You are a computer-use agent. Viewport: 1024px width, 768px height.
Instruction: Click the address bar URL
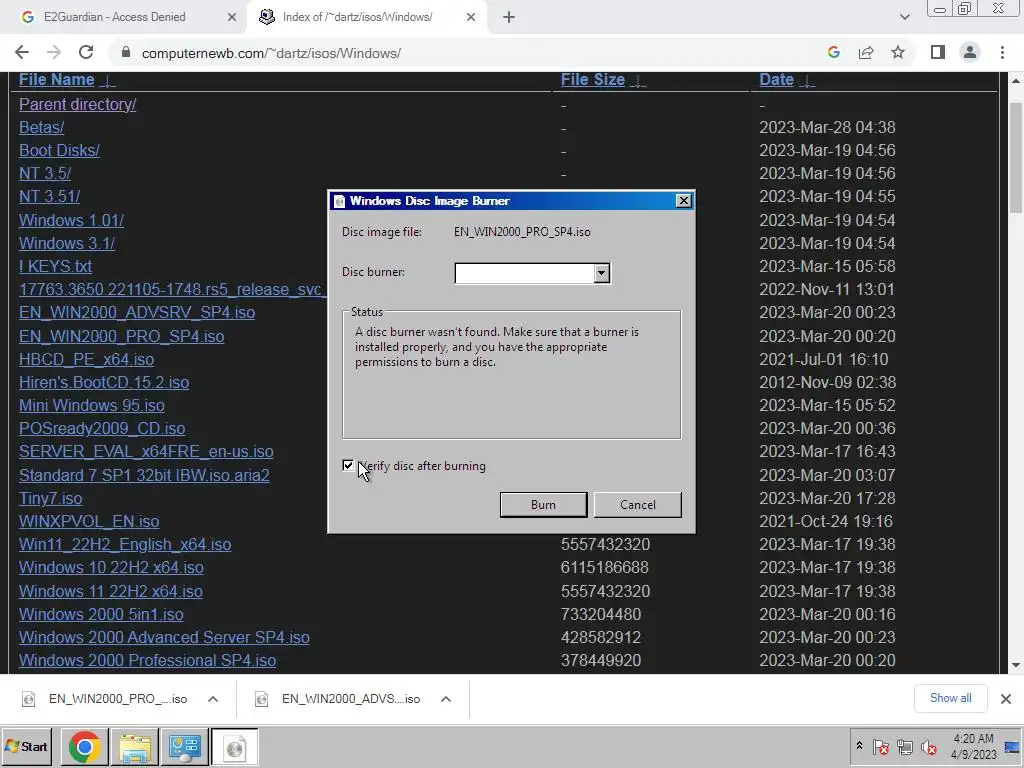tap(271, 54)
